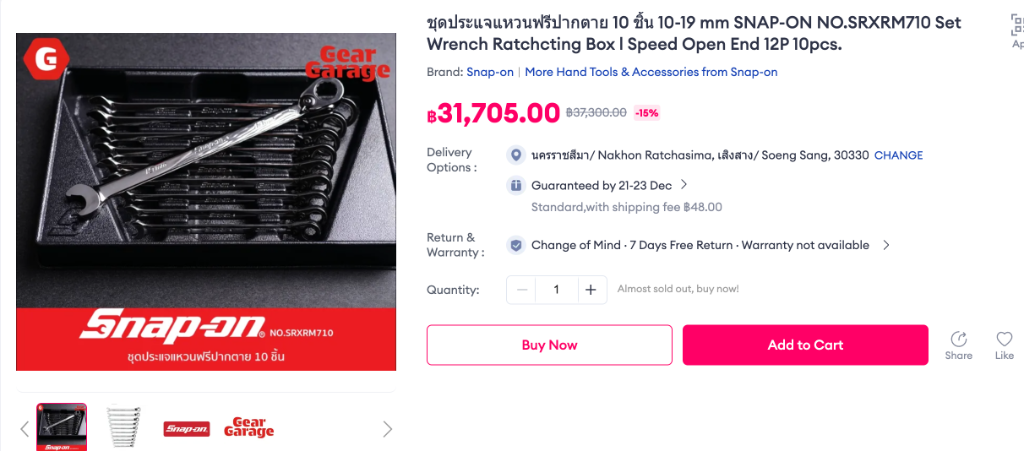The image size is (1024, 451).
Task: Click the Share icon
Action: click(958, 339)
